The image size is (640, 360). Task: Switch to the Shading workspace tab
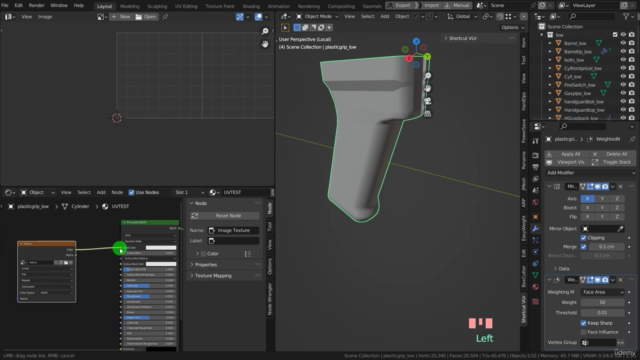(251, 6)
